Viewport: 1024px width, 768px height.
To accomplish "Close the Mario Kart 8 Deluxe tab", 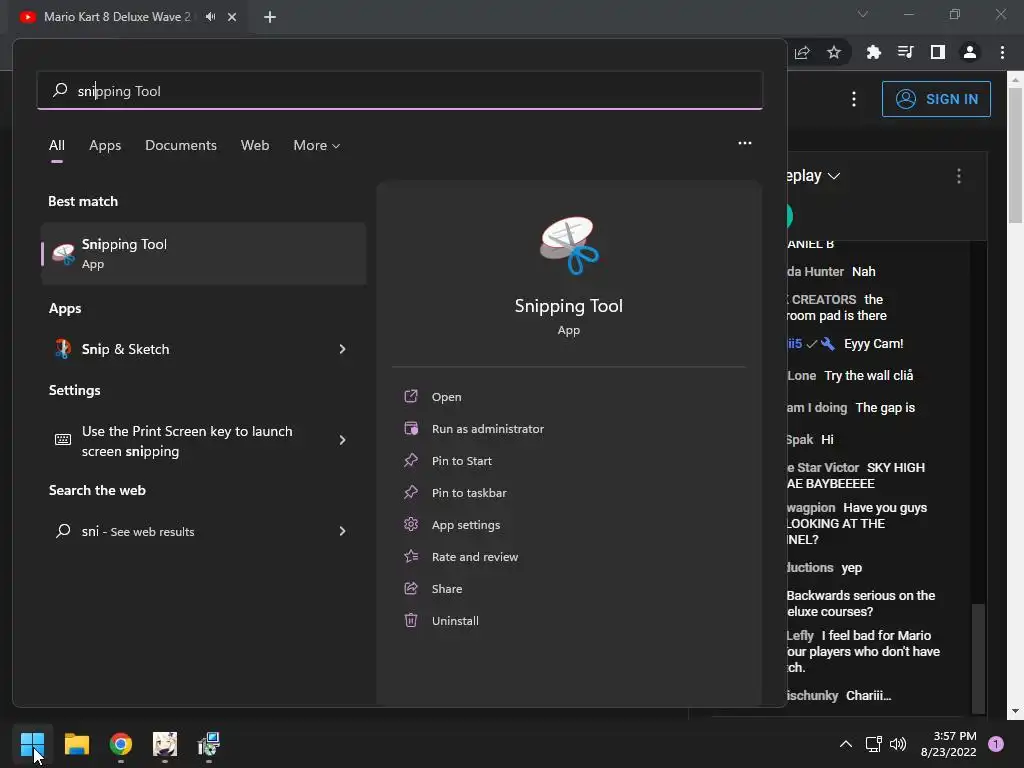I will pyautogui.click(x=232, y=17).
